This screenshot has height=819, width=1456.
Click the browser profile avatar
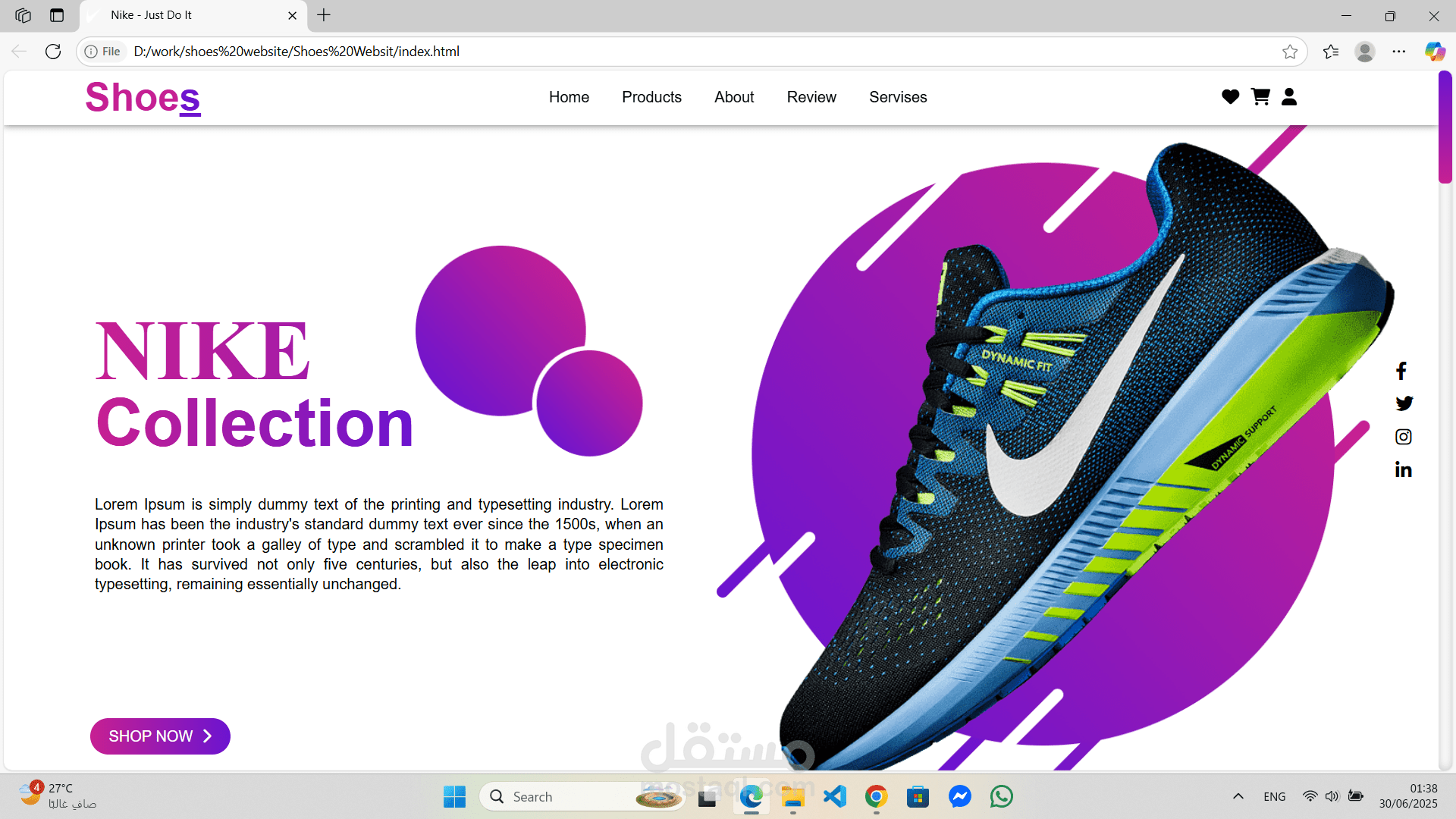(1365, 52)
